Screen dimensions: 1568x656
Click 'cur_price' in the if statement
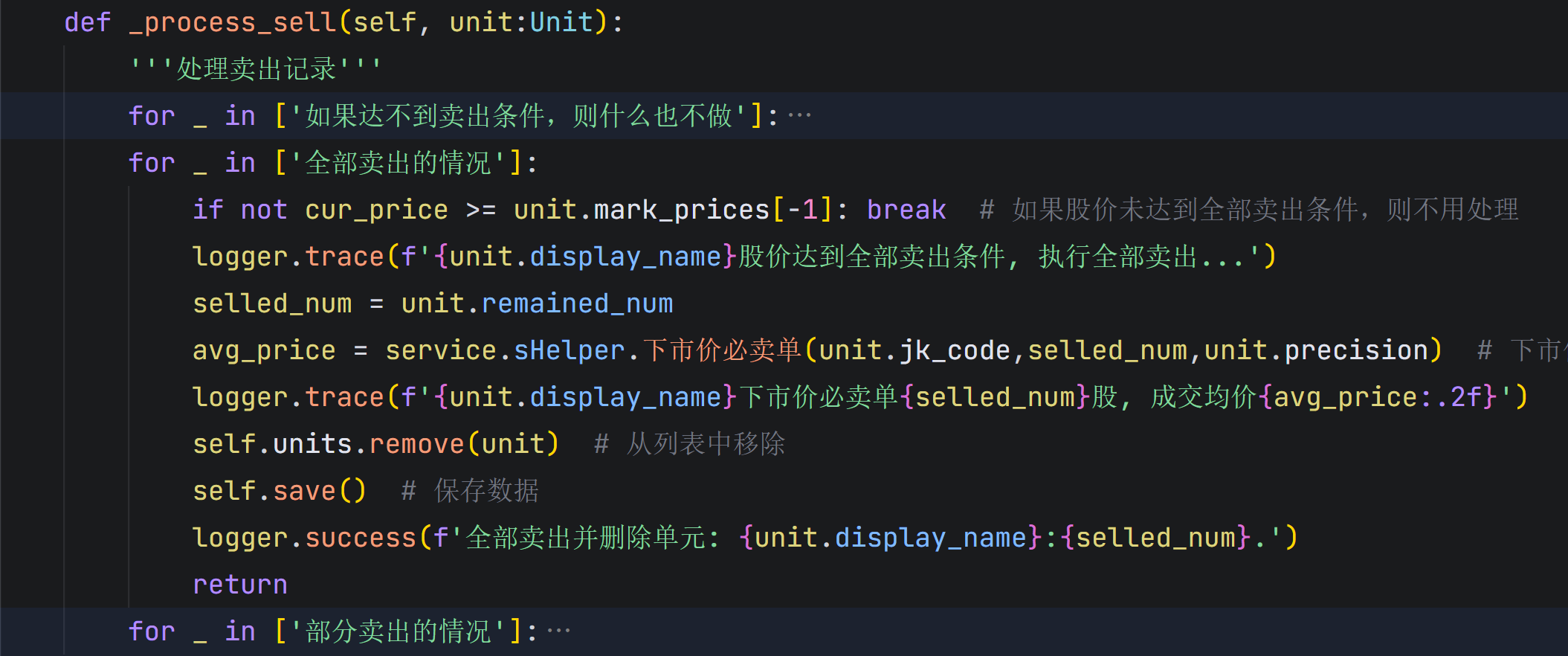(x=376, y=210)
